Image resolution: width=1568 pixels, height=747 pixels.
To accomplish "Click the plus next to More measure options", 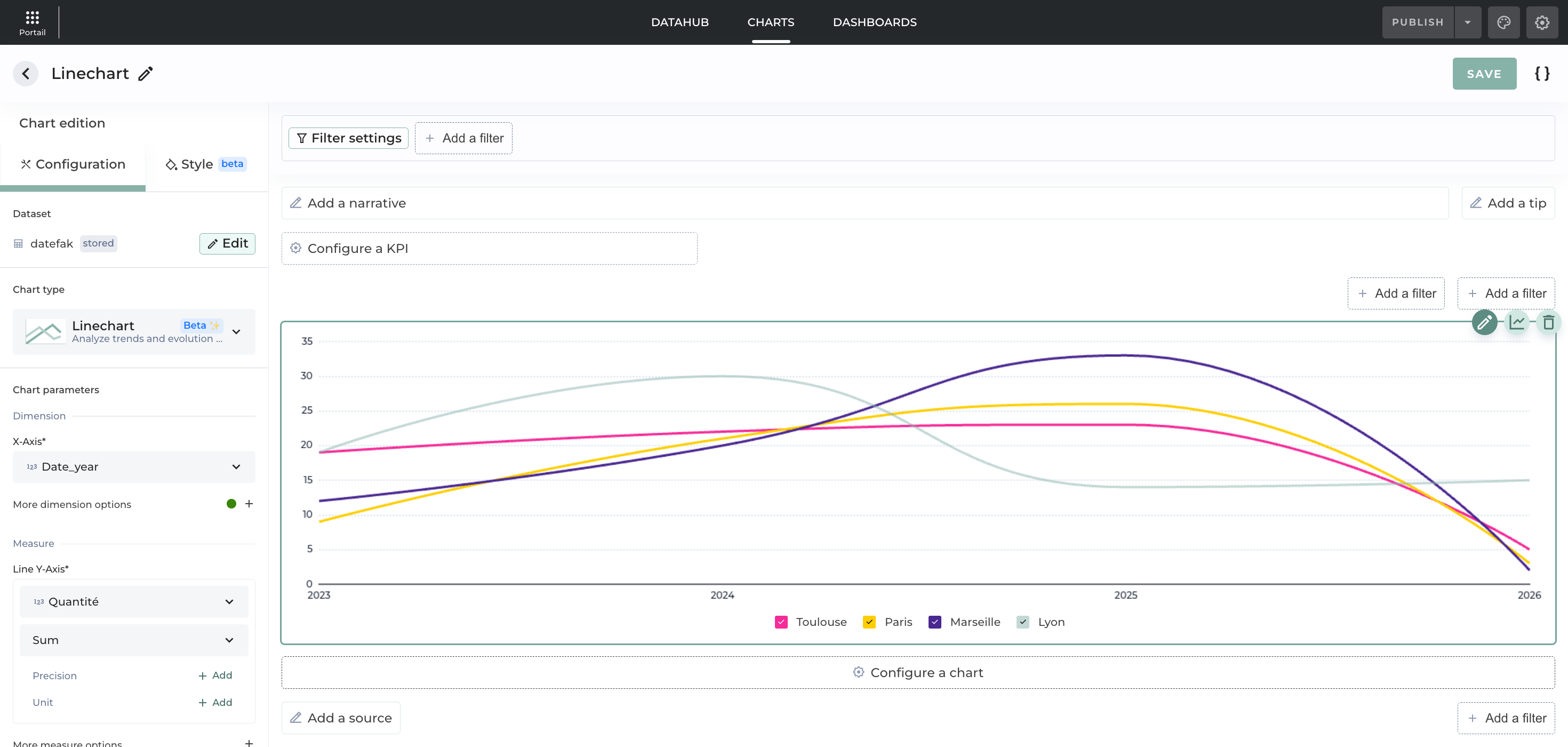I will [249, 742].
